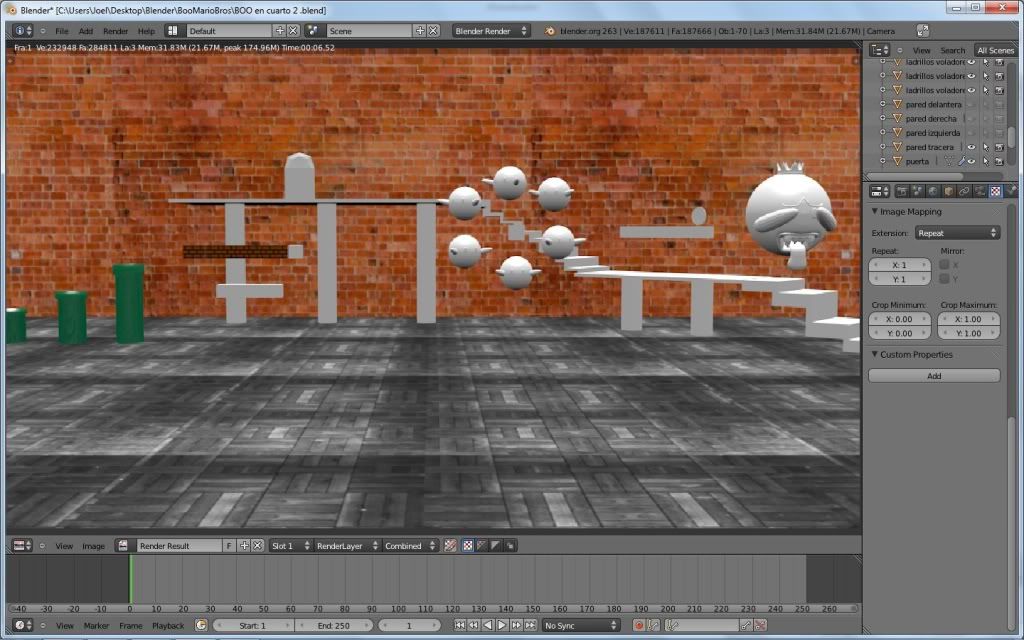The image size is (1024, 640).
Task: Toggle use preview range clock icon
Action: coord(201,626)
